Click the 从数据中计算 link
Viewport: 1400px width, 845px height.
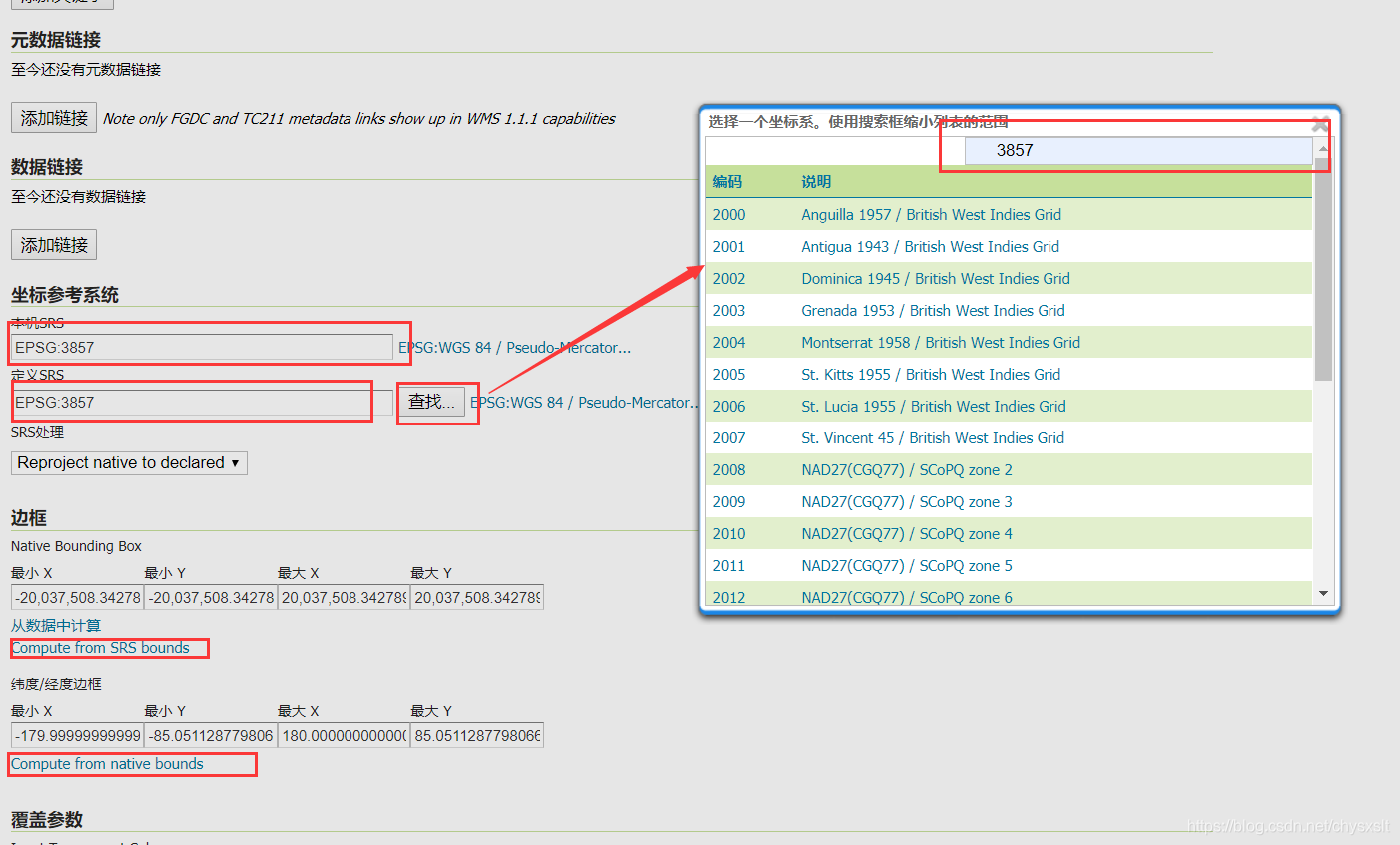[56, 625]
